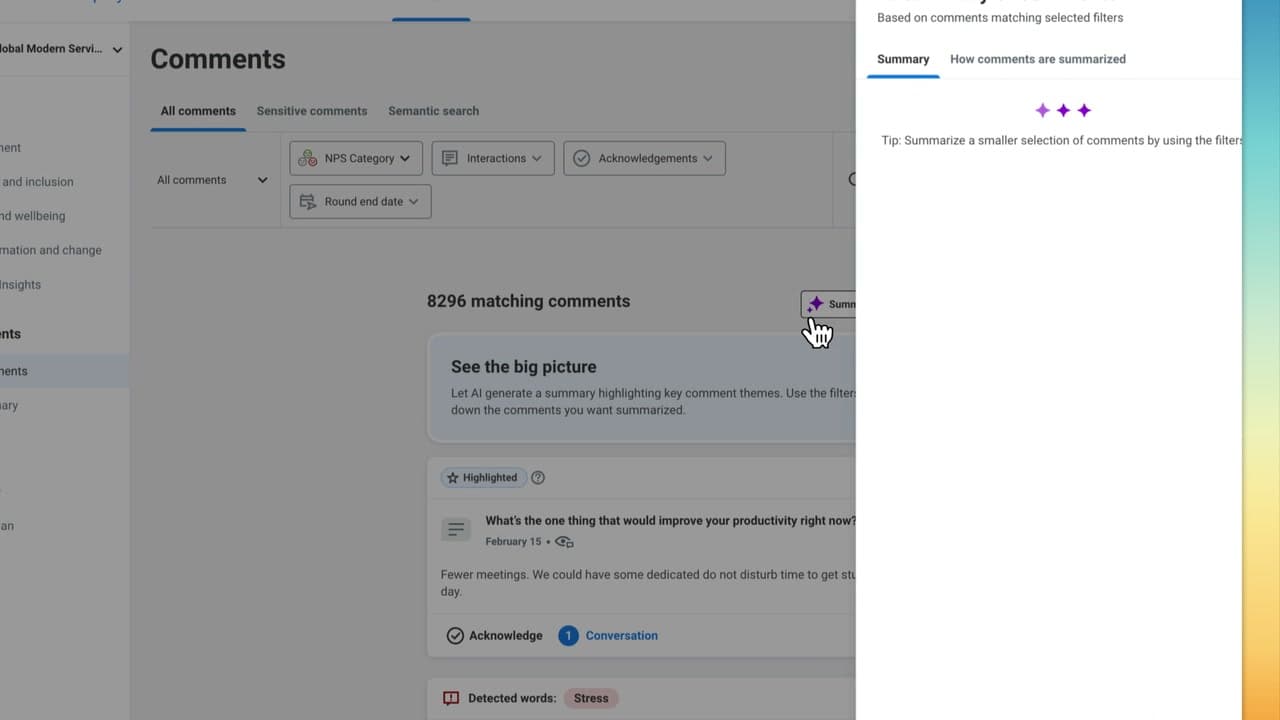Click the 8296 matching comments heading

pyautogui.click(x=528, y=301)
